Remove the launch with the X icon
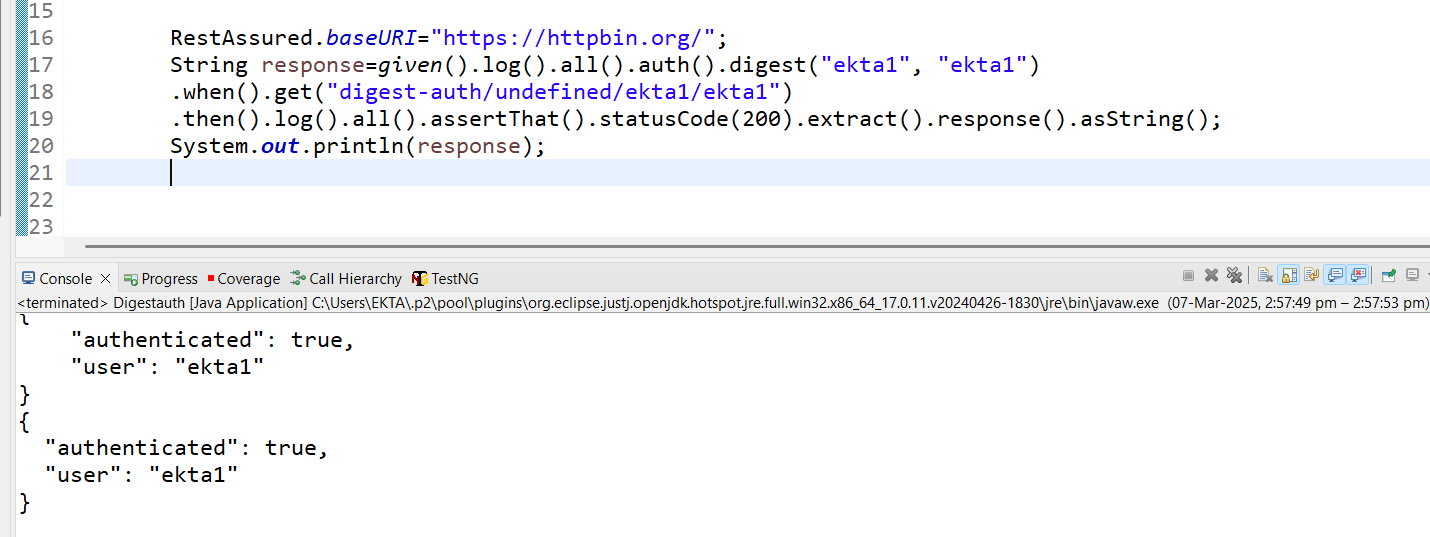Image resolution: width=1430 pixels, height=537 pixels. tap(1211, 275)
